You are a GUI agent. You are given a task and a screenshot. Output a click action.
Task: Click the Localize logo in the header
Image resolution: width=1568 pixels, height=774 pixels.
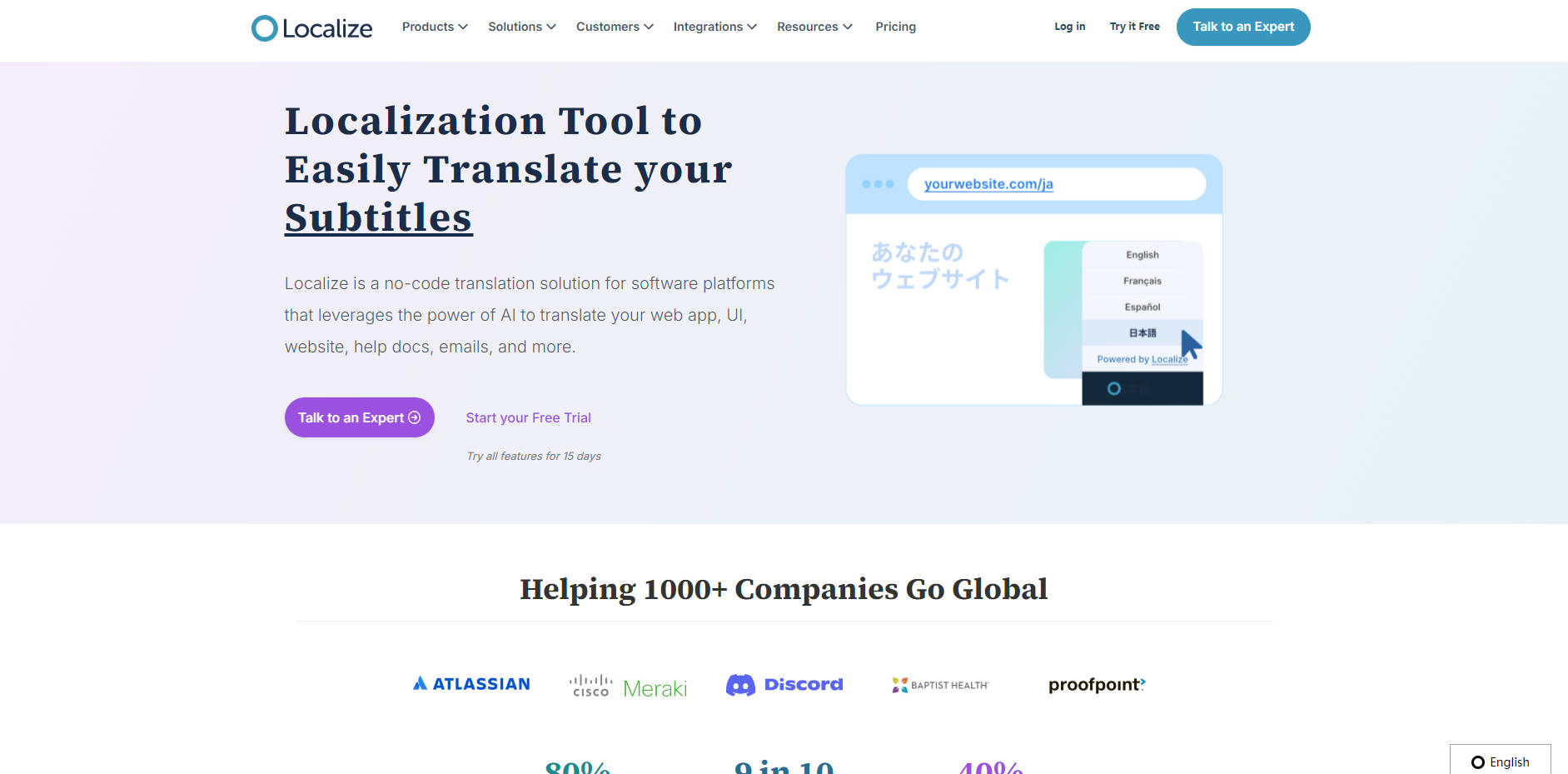[311, 27]
